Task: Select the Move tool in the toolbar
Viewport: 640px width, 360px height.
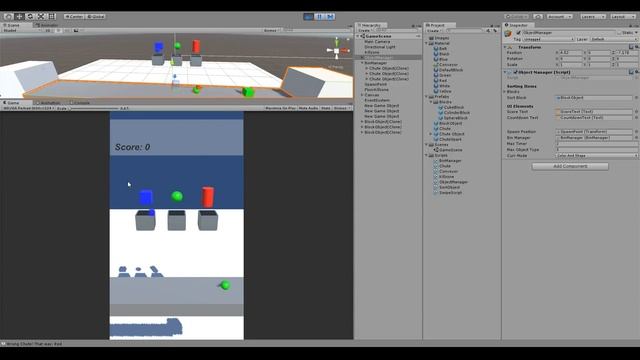Action: click(x=19, y=16)
